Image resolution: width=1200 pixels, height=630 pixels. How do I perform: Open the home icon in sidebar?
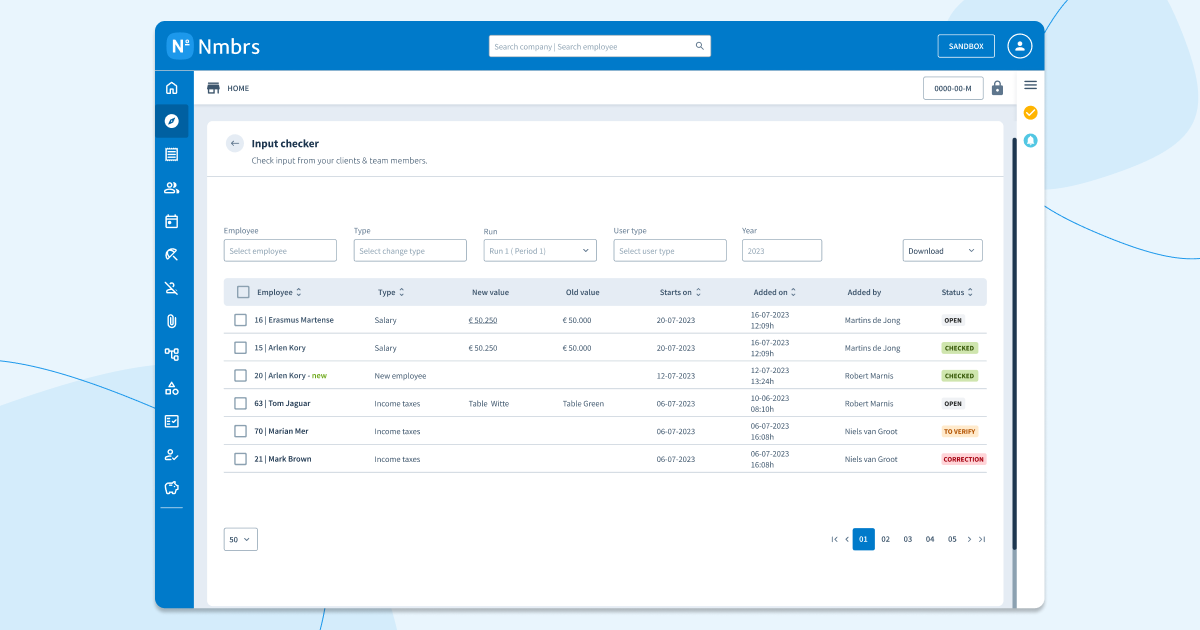171,88
